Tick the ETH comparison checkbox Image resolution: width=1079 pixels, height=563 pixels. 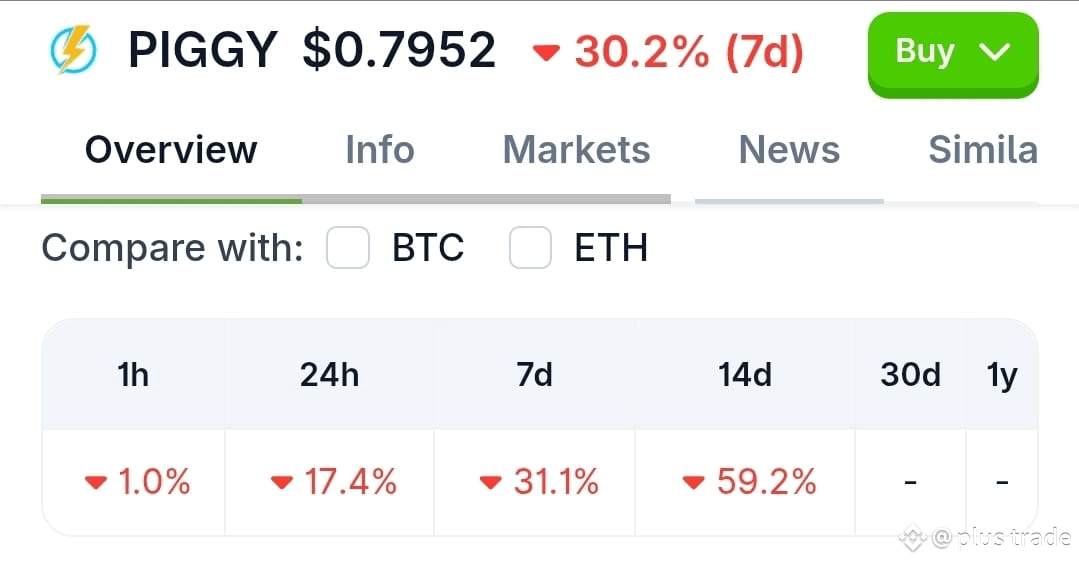(530, 248)
